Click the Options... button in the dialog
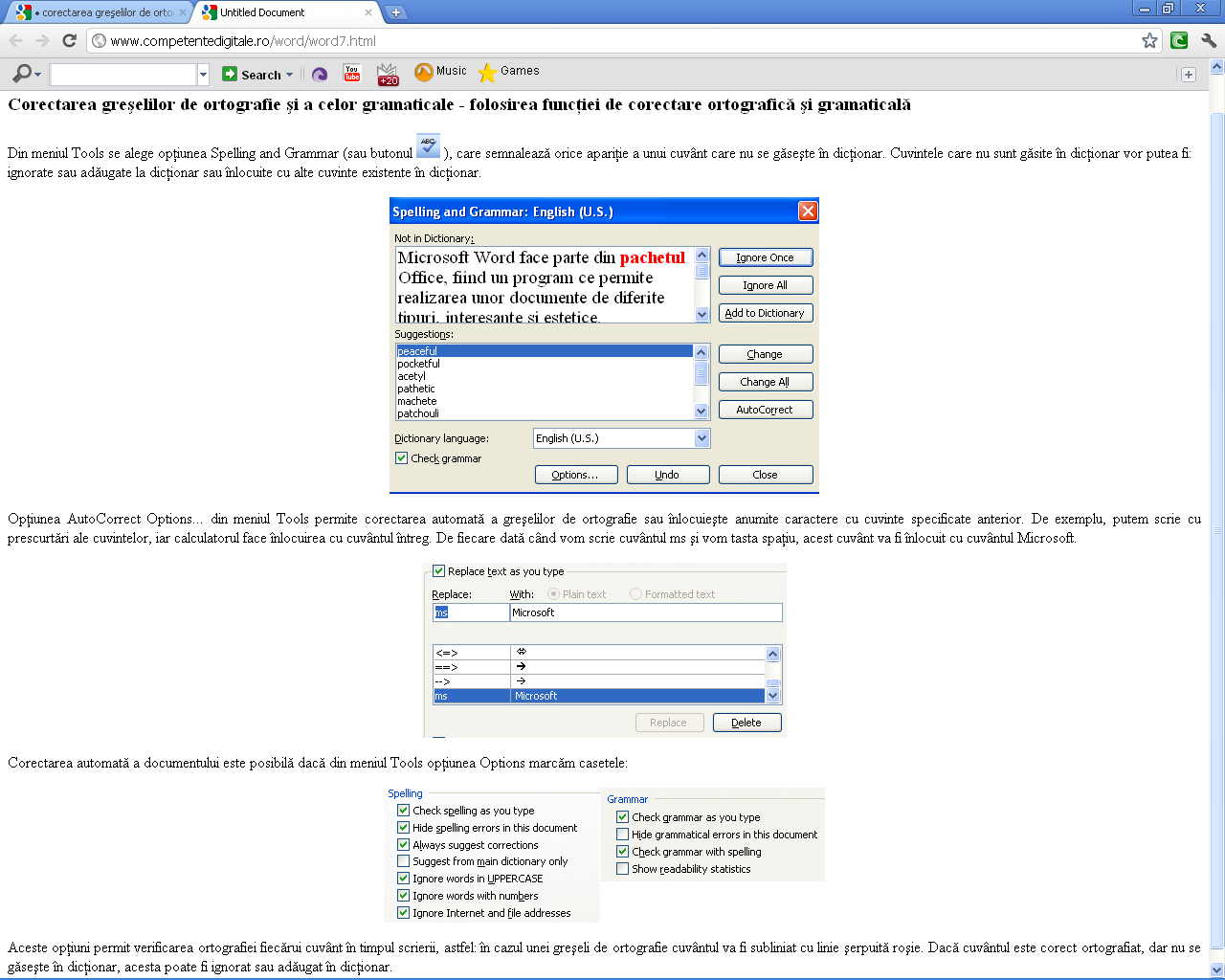 point(575,475)
